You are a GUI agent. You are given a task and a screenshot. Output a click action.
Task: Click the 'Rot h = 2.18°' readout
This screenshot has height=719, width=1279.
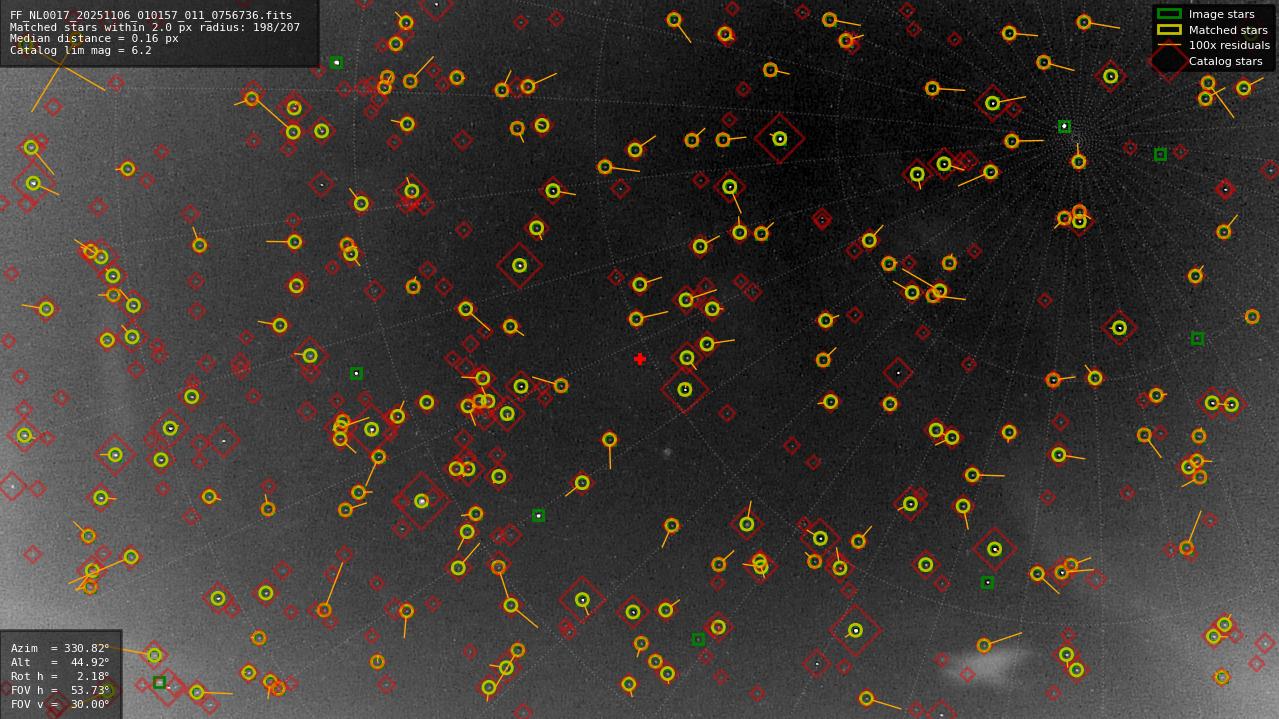60,676
